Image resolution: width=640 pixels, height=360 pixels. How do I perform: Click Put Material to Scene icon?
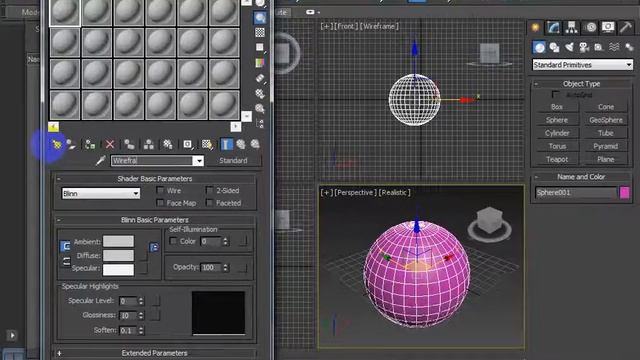click(x=71, y=144)
